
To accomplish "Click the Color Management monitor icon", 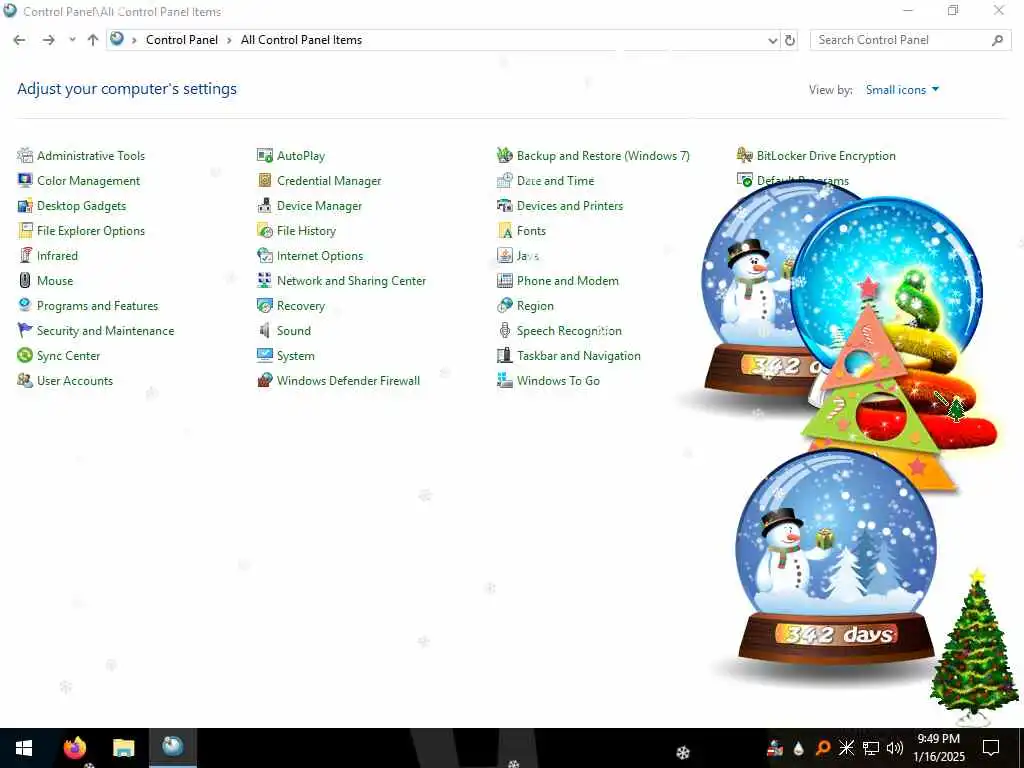I will point(25,180).
